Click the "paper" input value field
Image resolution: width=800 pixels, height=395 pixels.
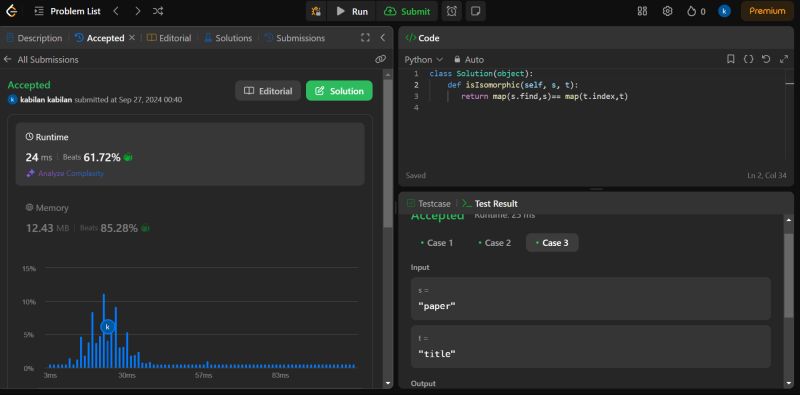click(590, 299)
